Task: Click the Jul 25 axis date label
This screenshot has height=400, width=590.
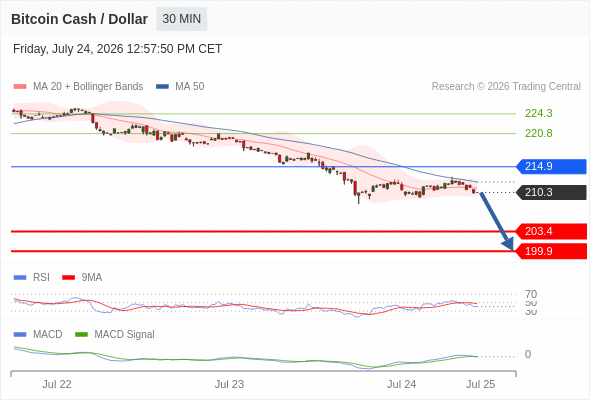Action: (x=481, y=384)
